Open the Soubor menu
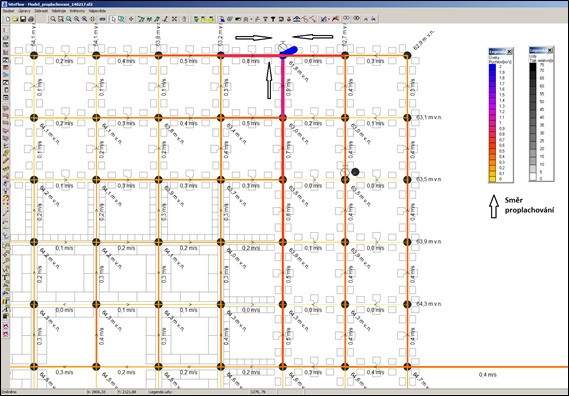Screen dimensions: 569x396 [8, 11]
